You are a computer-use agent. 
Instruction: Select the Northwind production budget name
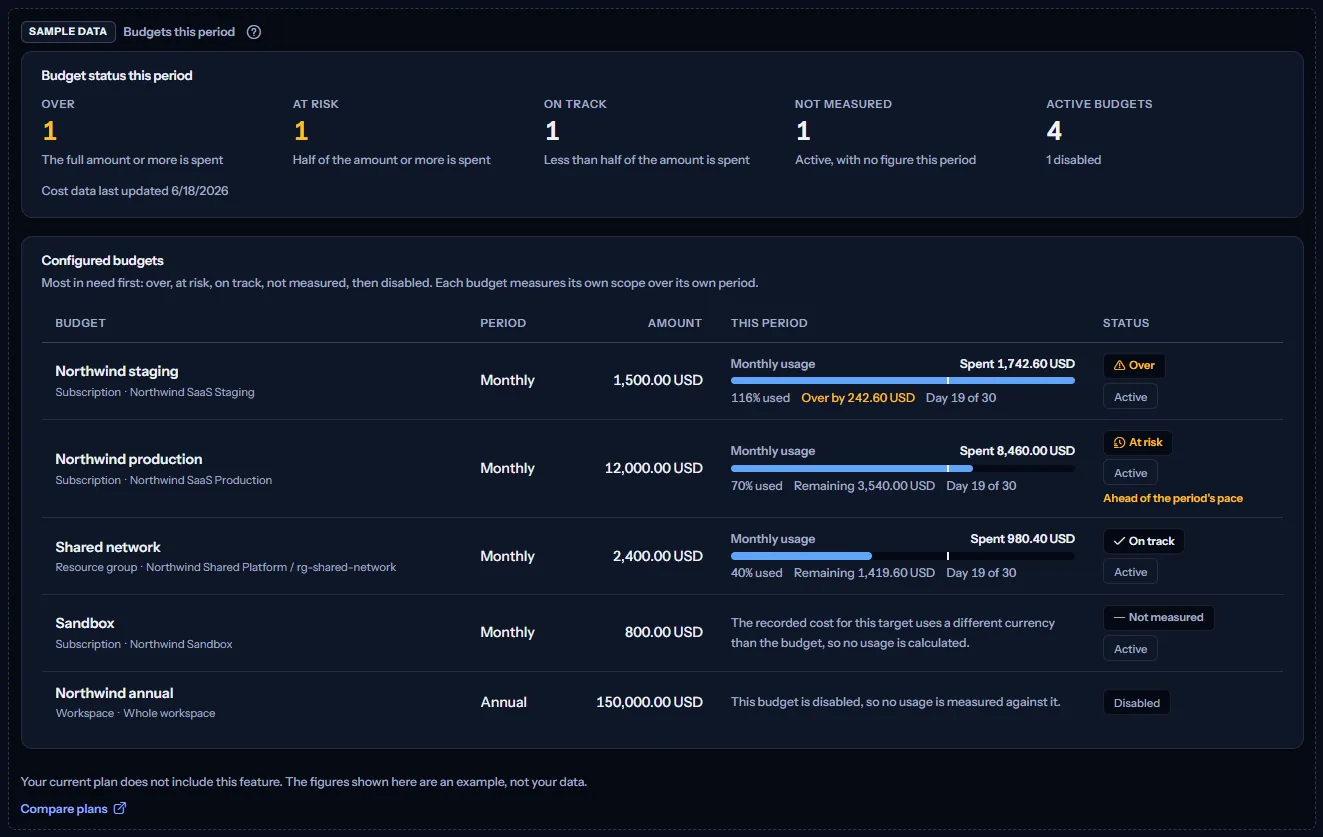click(129, 459)
